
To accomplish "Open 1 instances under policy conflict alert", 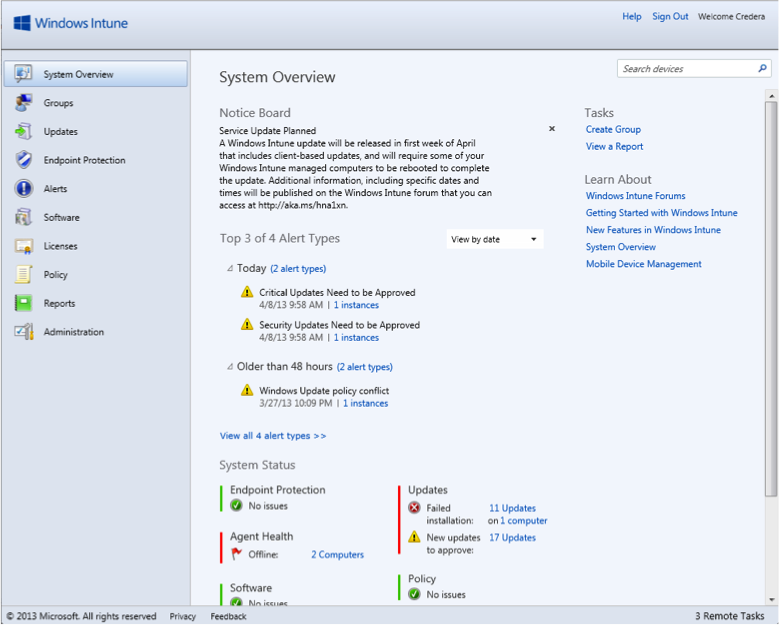I will (x=365, y=403).
